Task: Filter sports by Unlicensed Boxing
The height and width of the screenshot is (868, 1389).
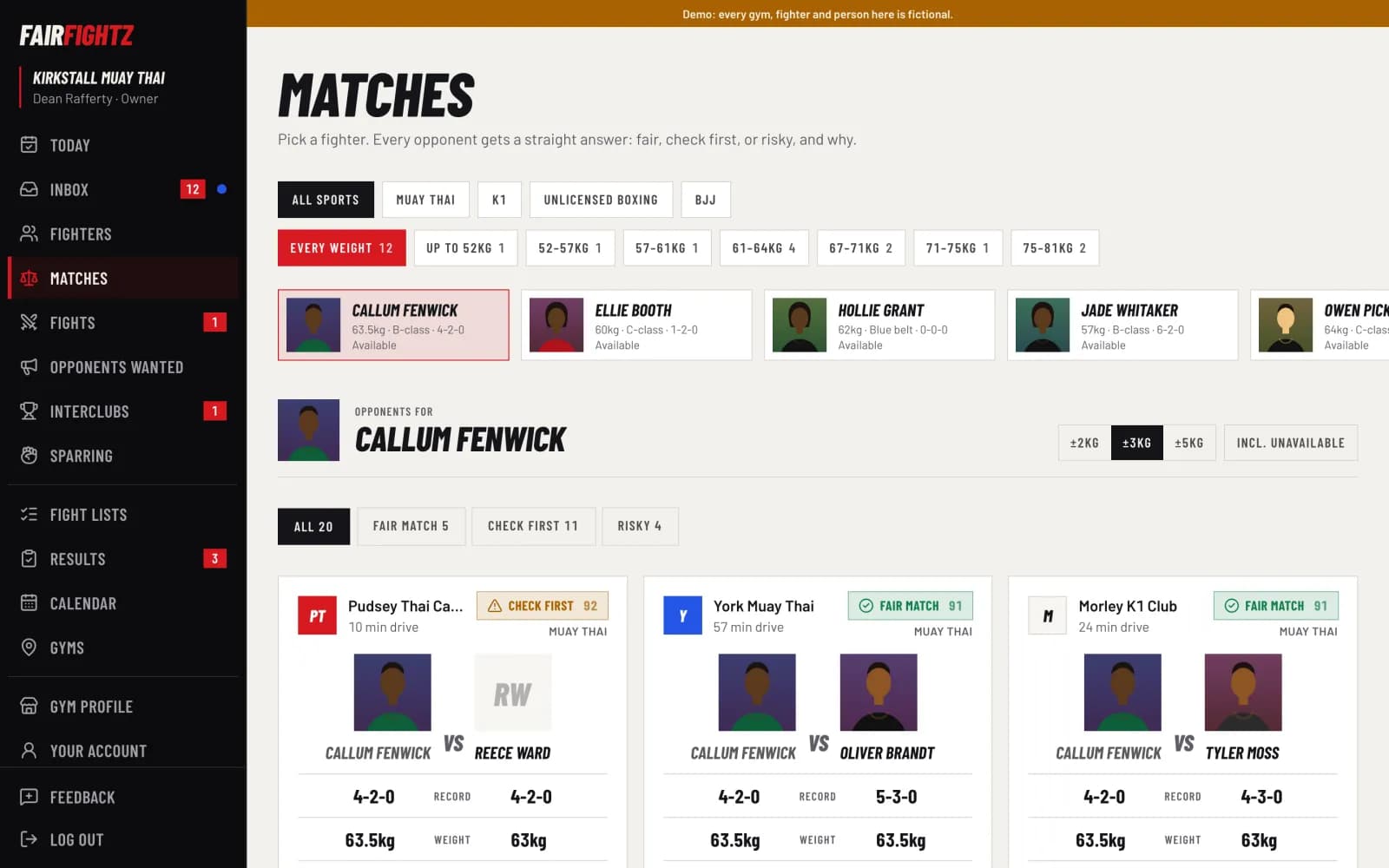Action: tap(601, 200)
